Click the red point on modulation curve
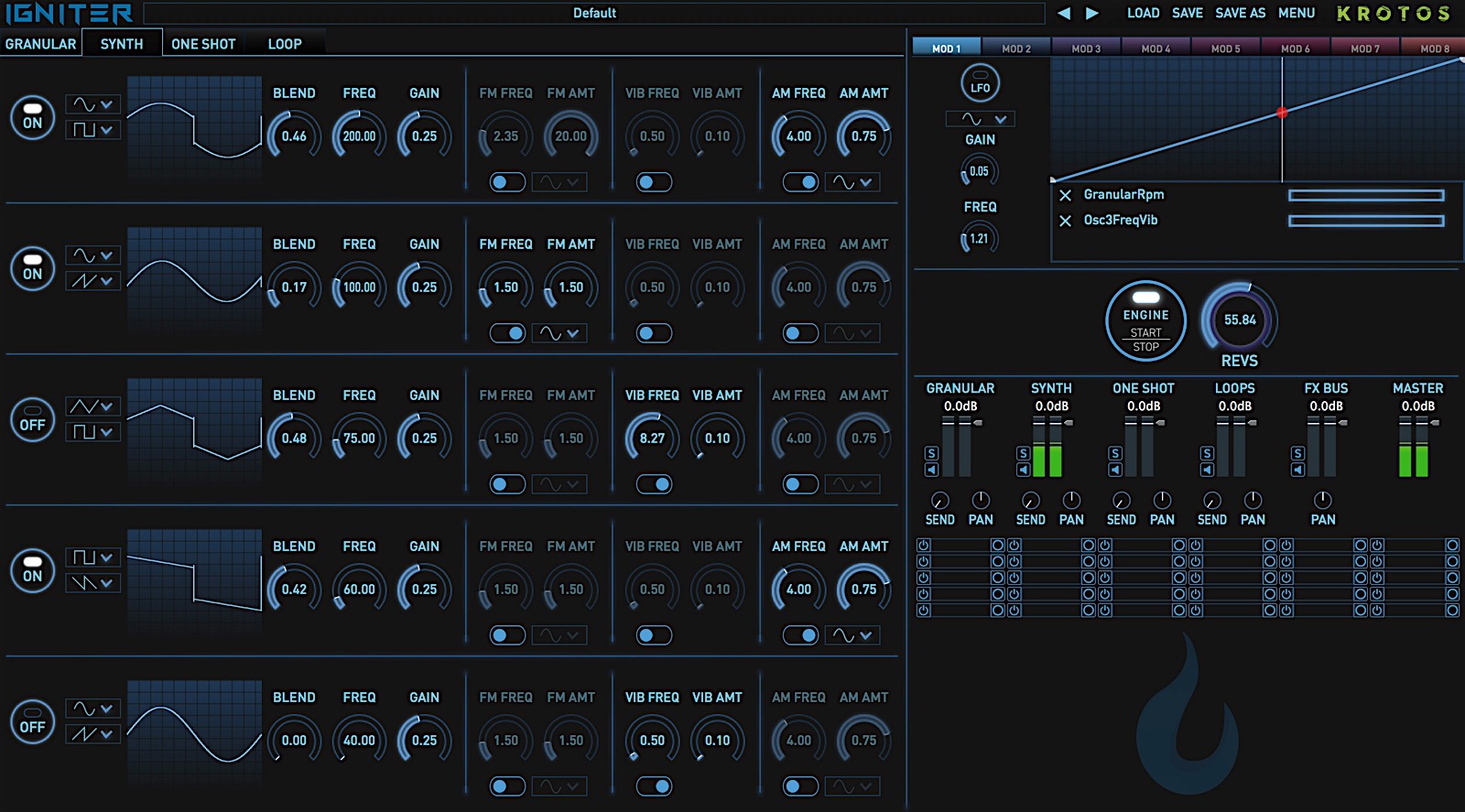This screenshot has height=812, width=1465. (x=1282, y=113)
